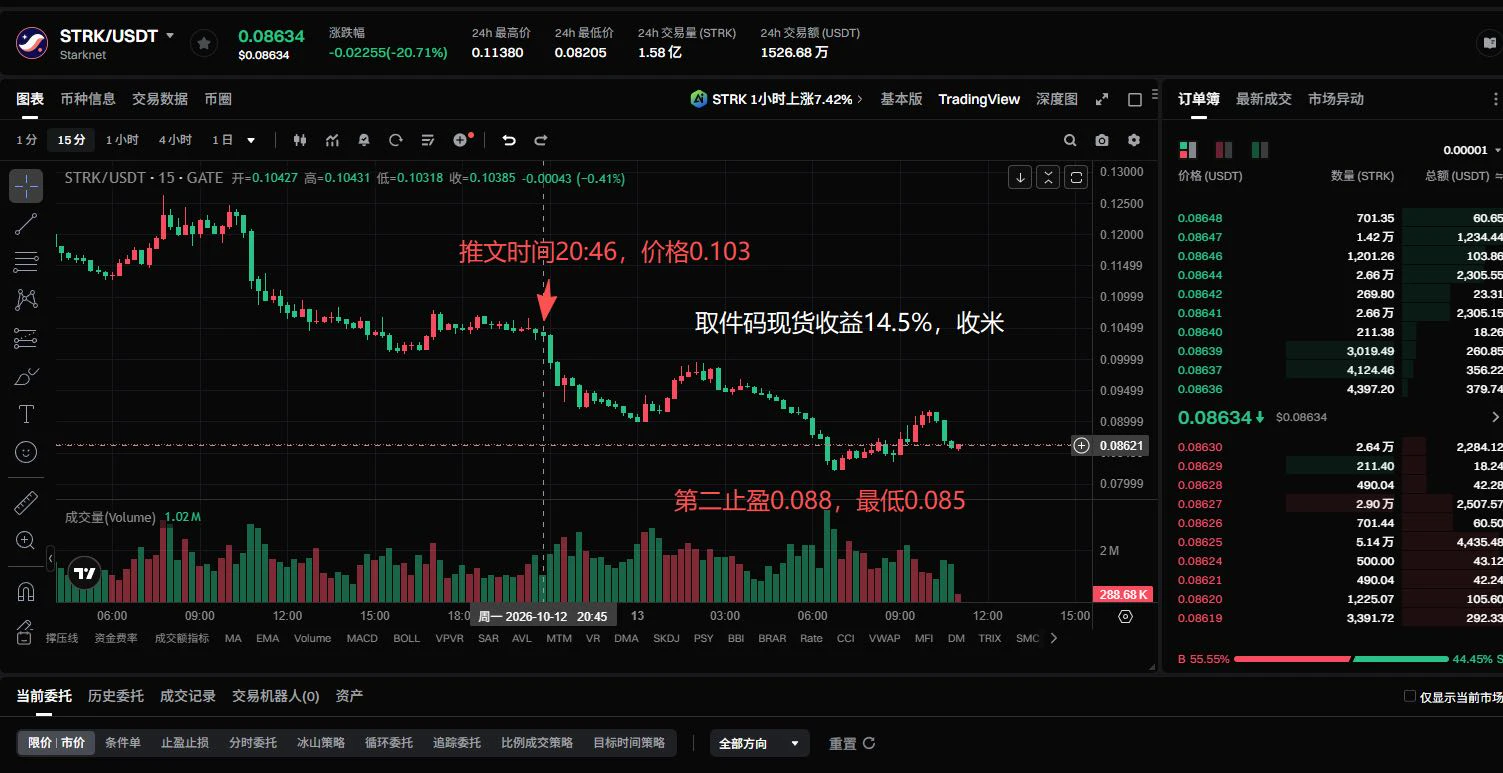Expand the 0.00001 price precision dropdown

(1472, 150)
